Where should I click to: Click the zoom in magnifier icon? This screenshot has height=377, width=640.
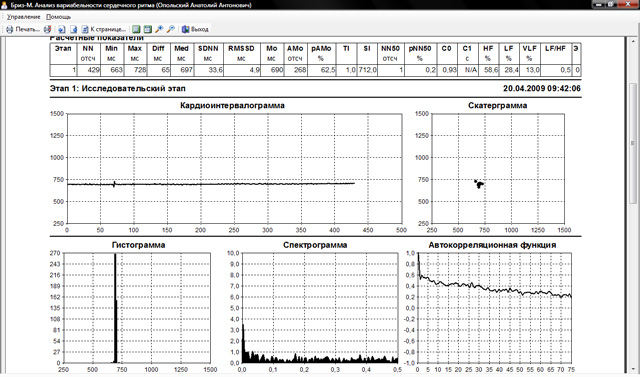coord(159,29)
